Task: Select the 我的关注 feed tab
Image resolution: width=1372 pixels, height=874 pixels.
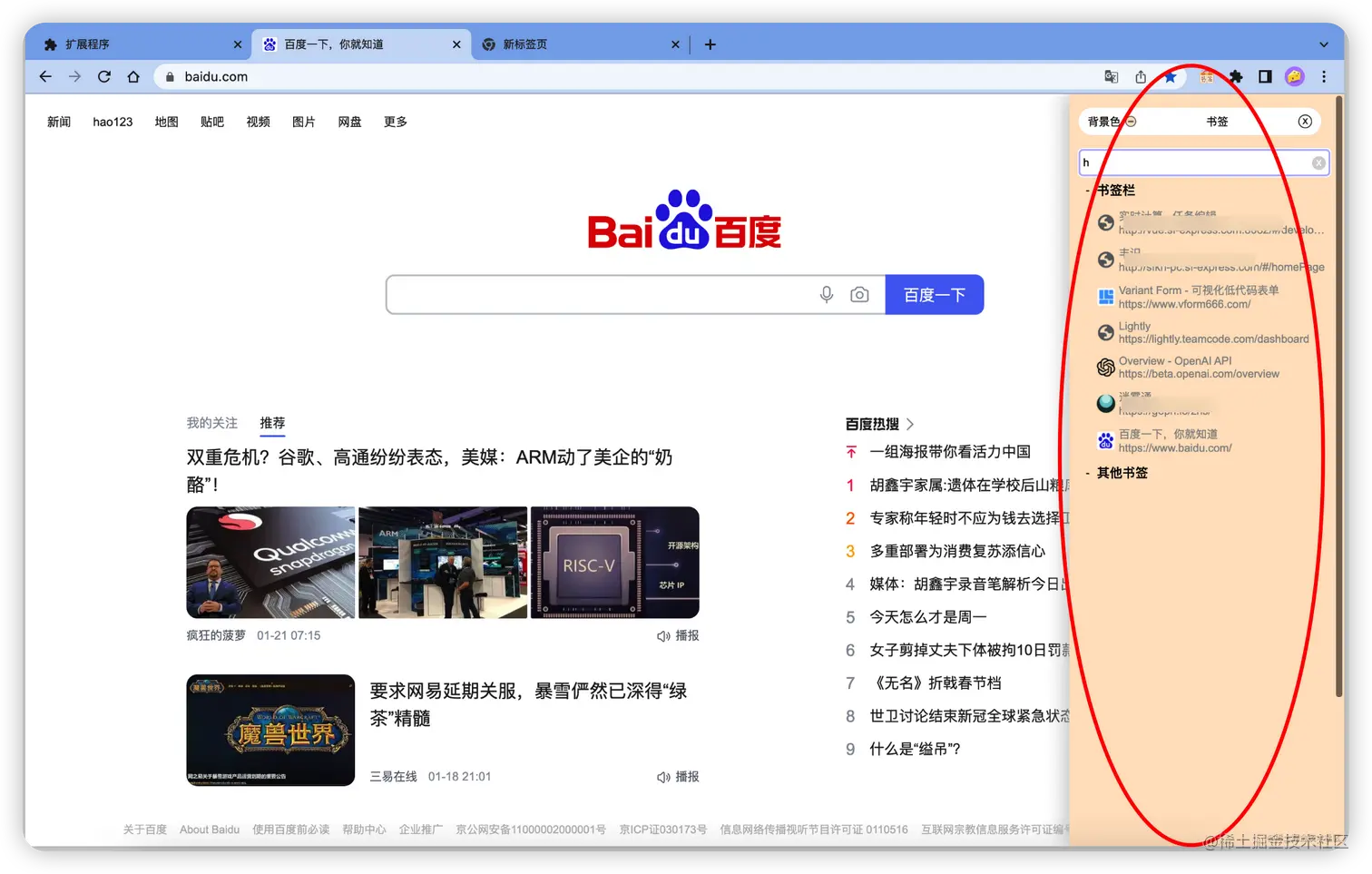Action: (212, 423)
